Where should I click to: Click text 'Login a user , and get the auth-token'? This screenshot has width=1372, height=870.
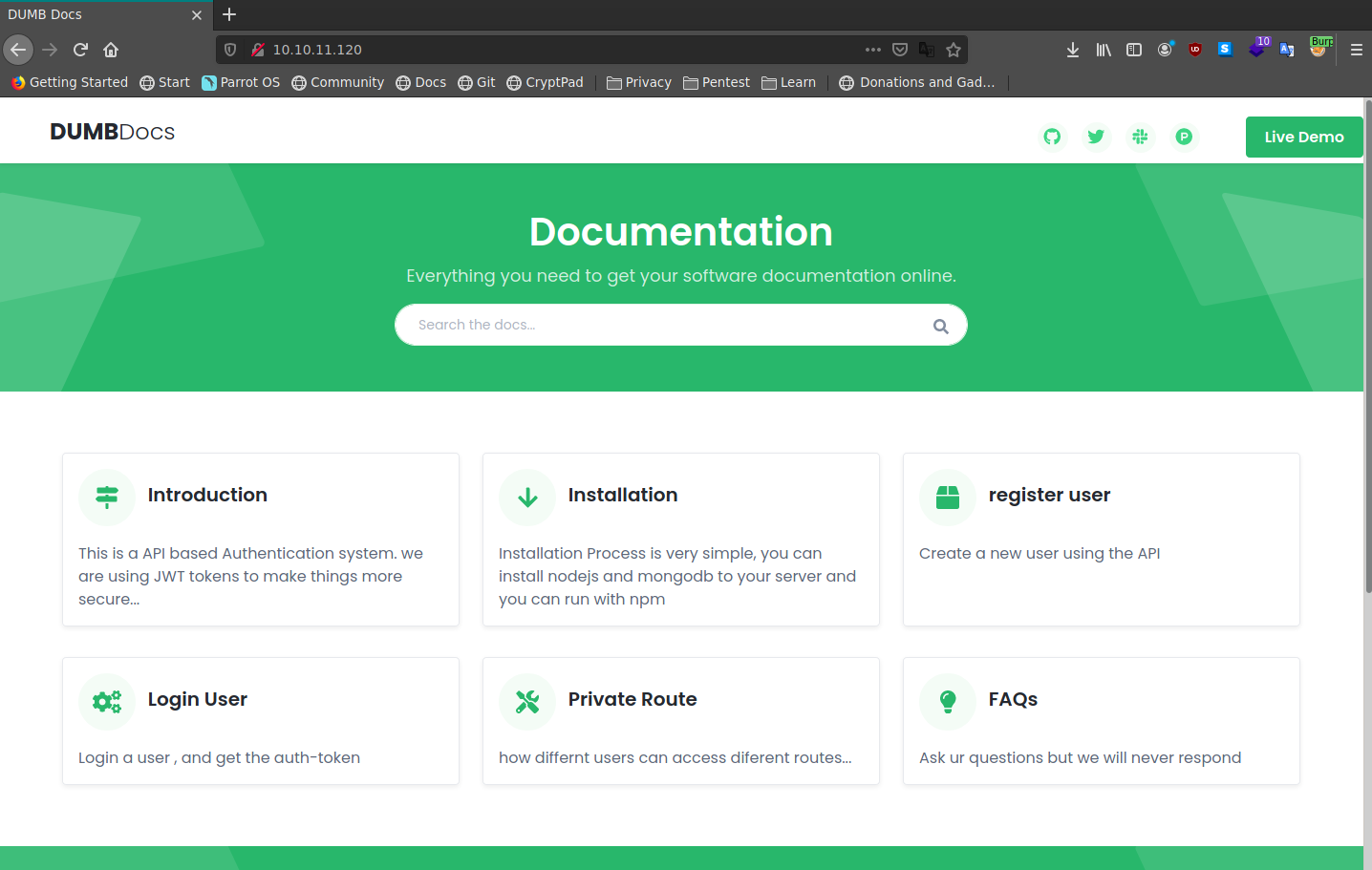(x=219, y=757)
